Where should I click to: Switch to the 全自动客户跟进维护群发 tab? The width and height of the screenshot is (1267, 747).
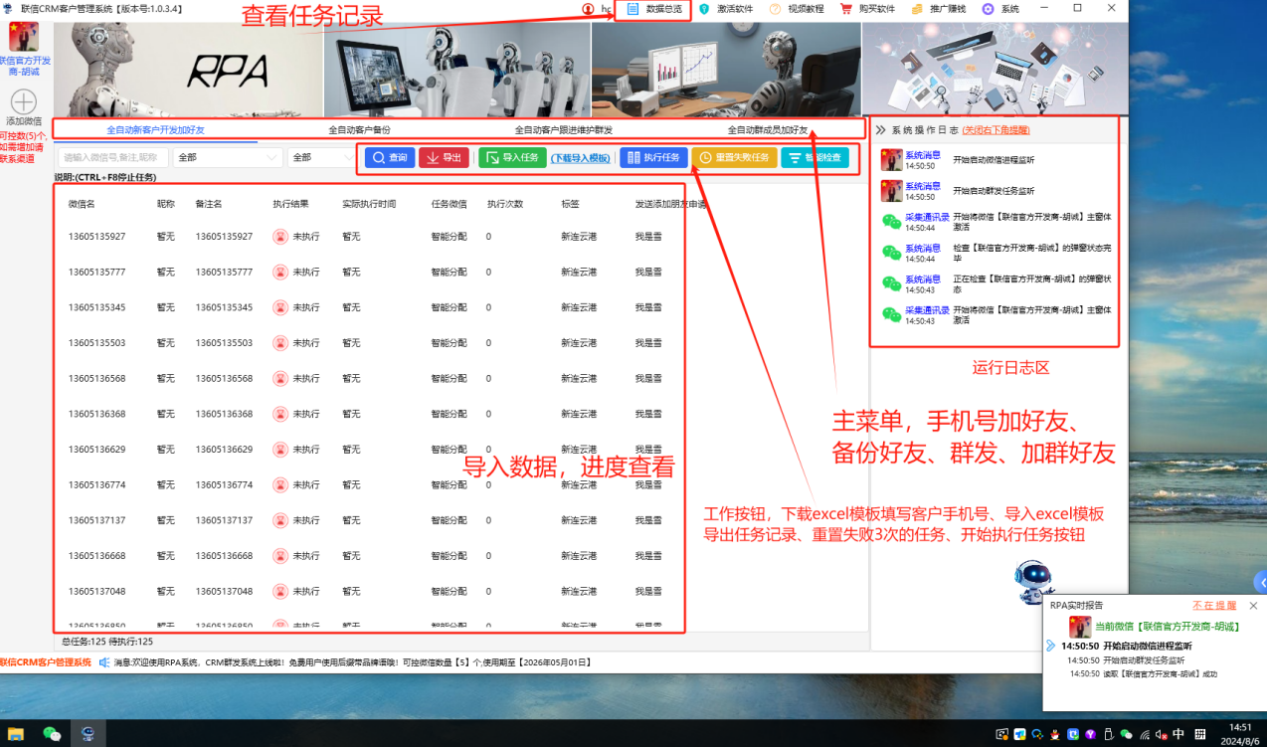[564, 130]
